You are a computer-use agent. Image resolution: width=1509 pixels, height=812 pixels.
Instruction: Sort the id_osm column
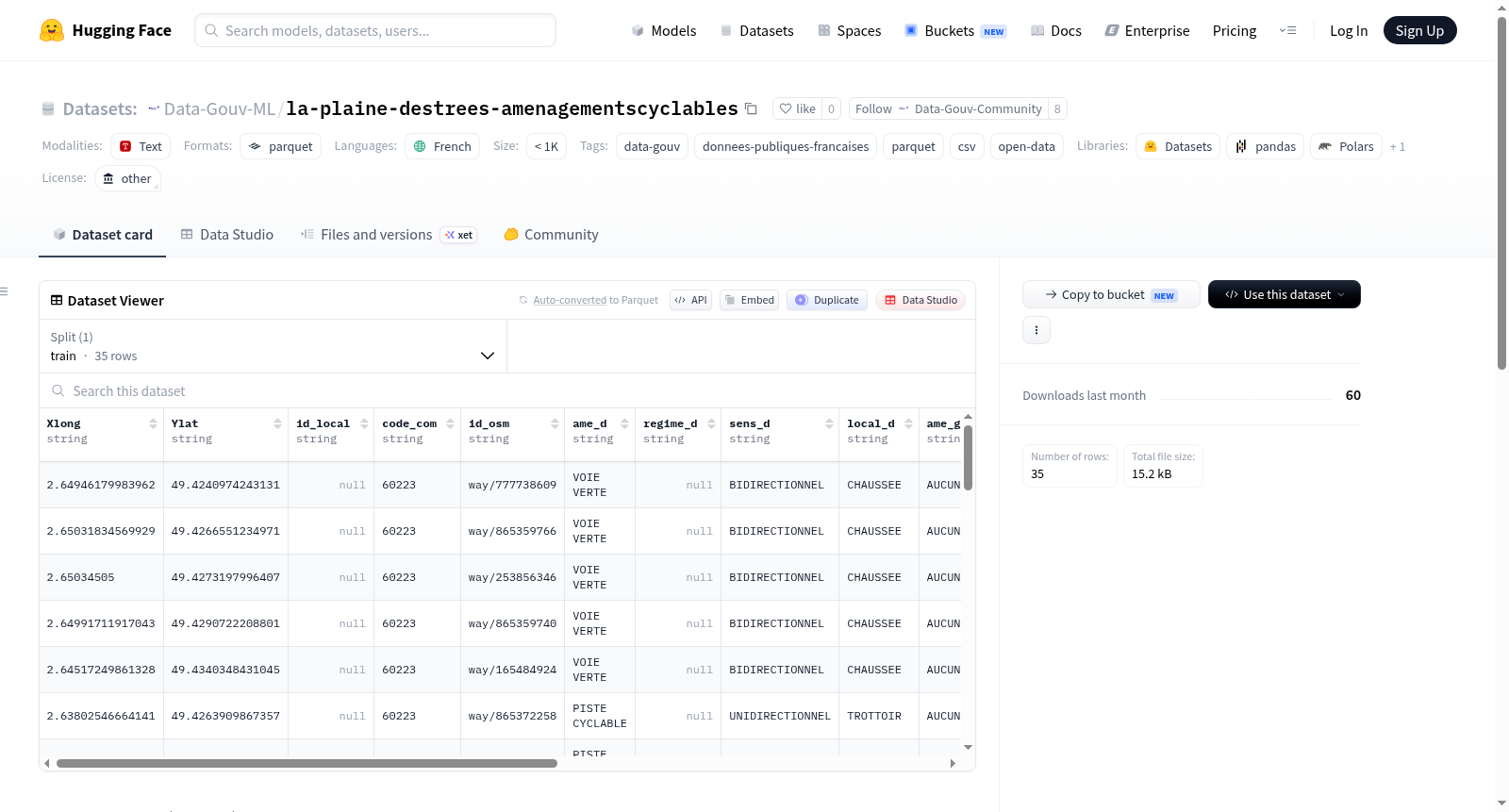555,423
